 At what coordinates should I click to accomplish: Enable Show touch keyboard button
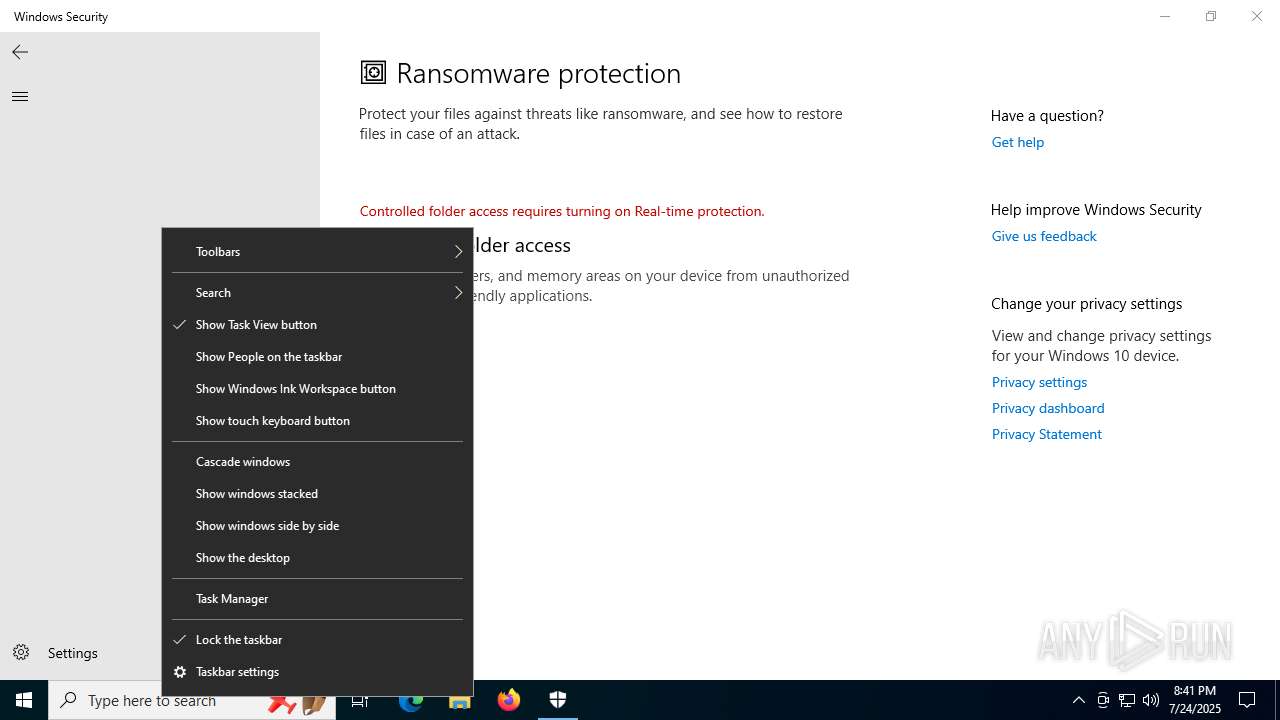(317, 421)
